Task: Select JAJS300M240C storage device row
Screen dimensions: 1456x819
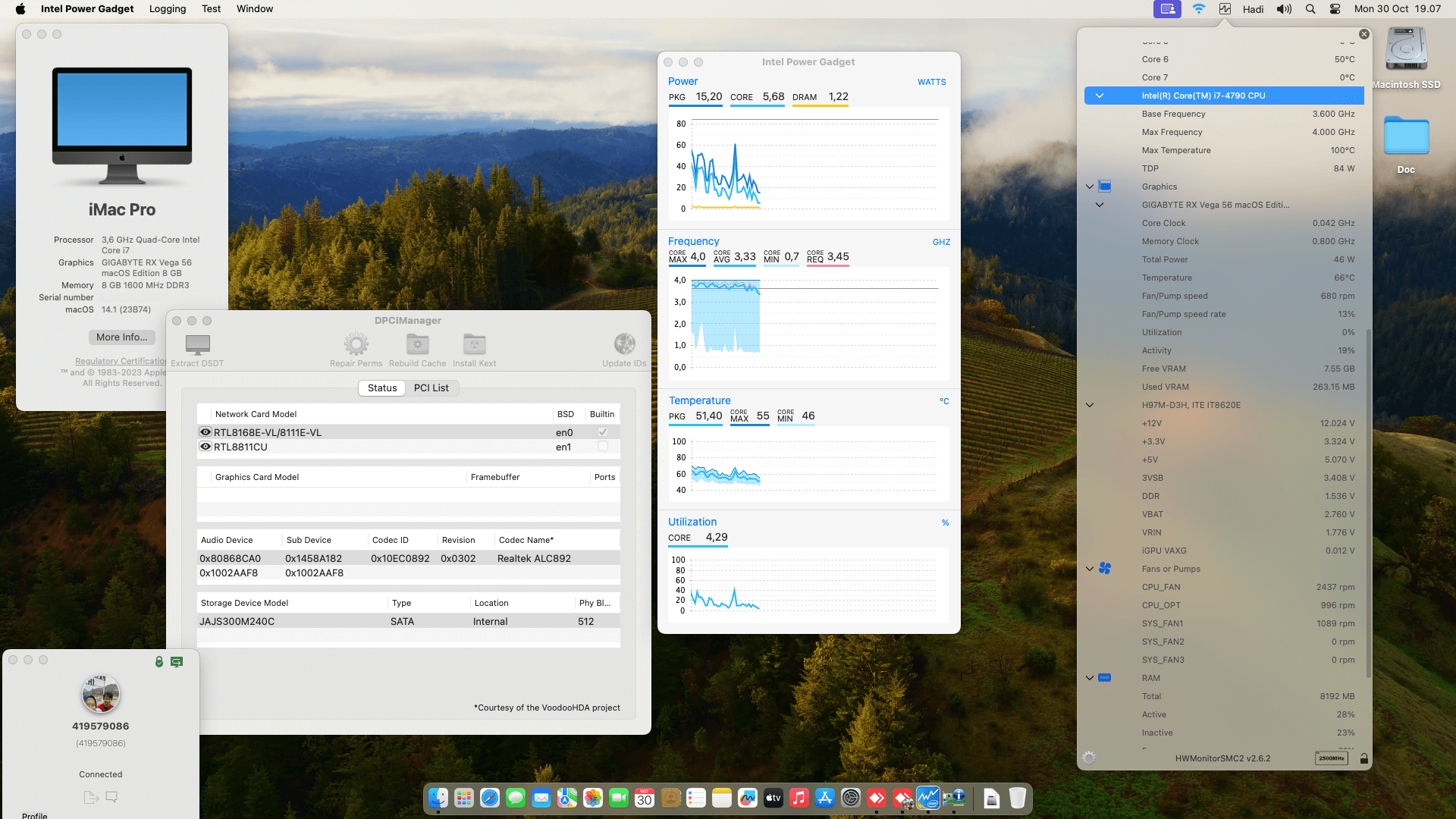Action: [x=408, y=621]
